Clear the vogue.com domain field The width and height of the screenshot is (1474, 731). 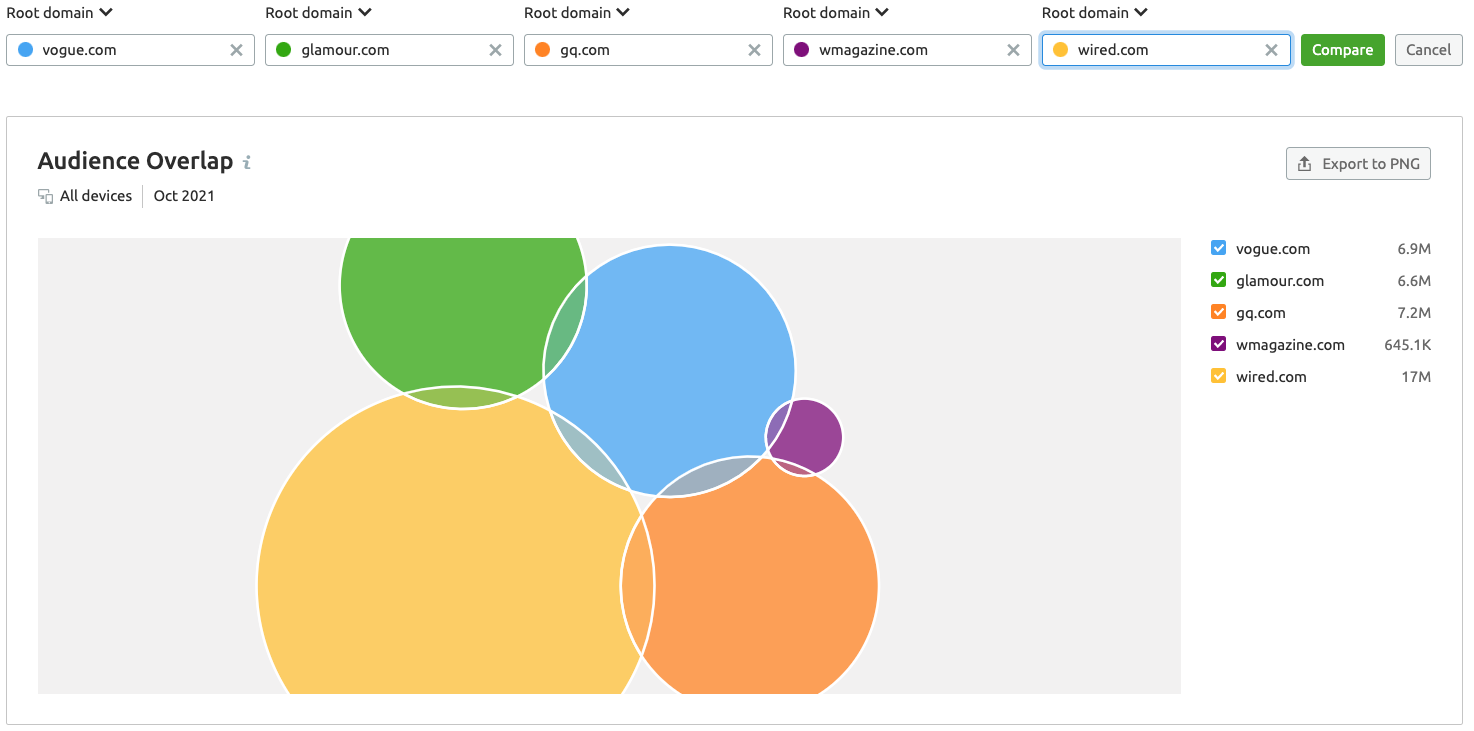(x=236, y=50)
